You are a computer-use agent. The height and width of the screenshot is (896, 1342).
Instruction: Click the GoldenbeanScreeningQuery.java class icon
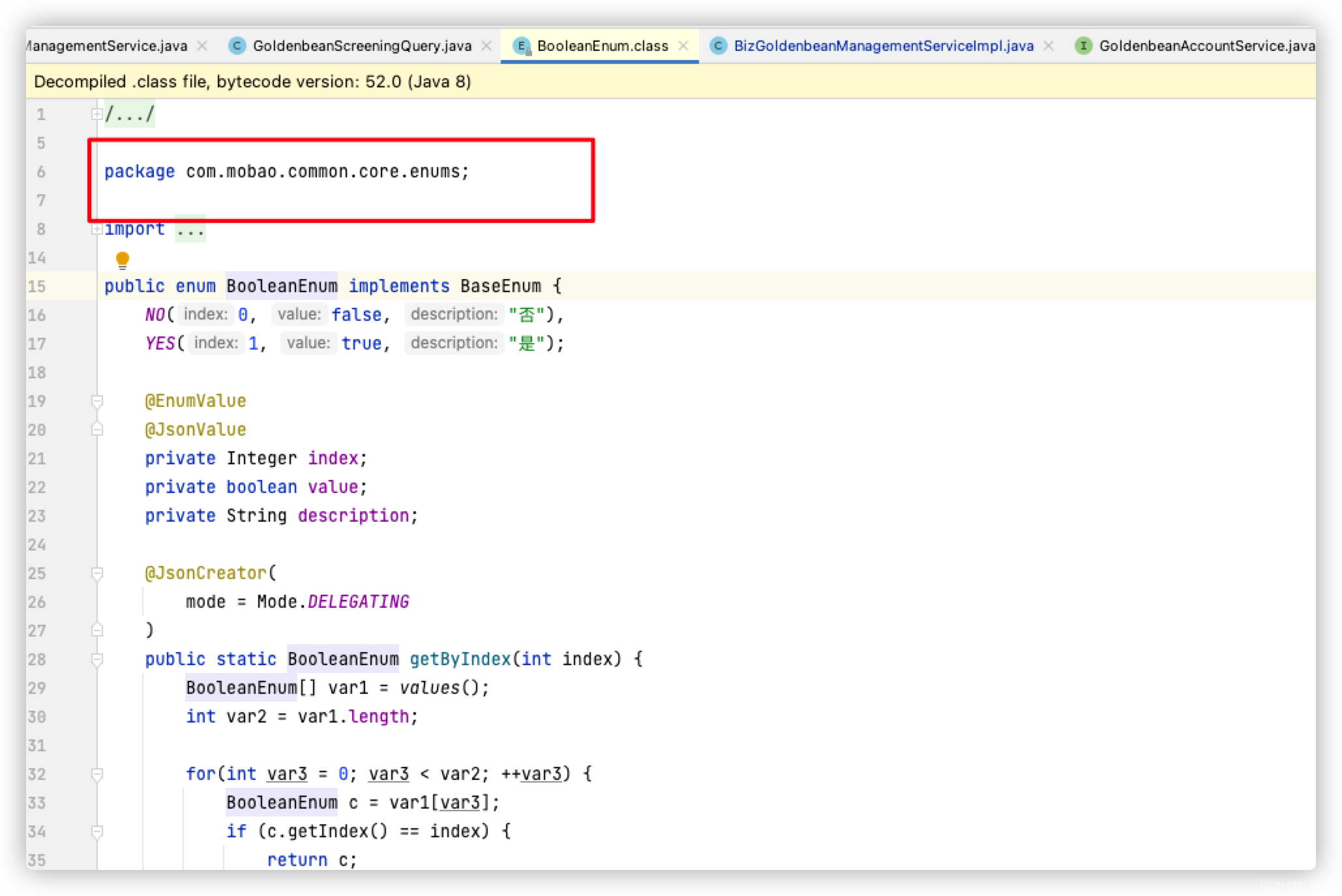tap(237, 46)
